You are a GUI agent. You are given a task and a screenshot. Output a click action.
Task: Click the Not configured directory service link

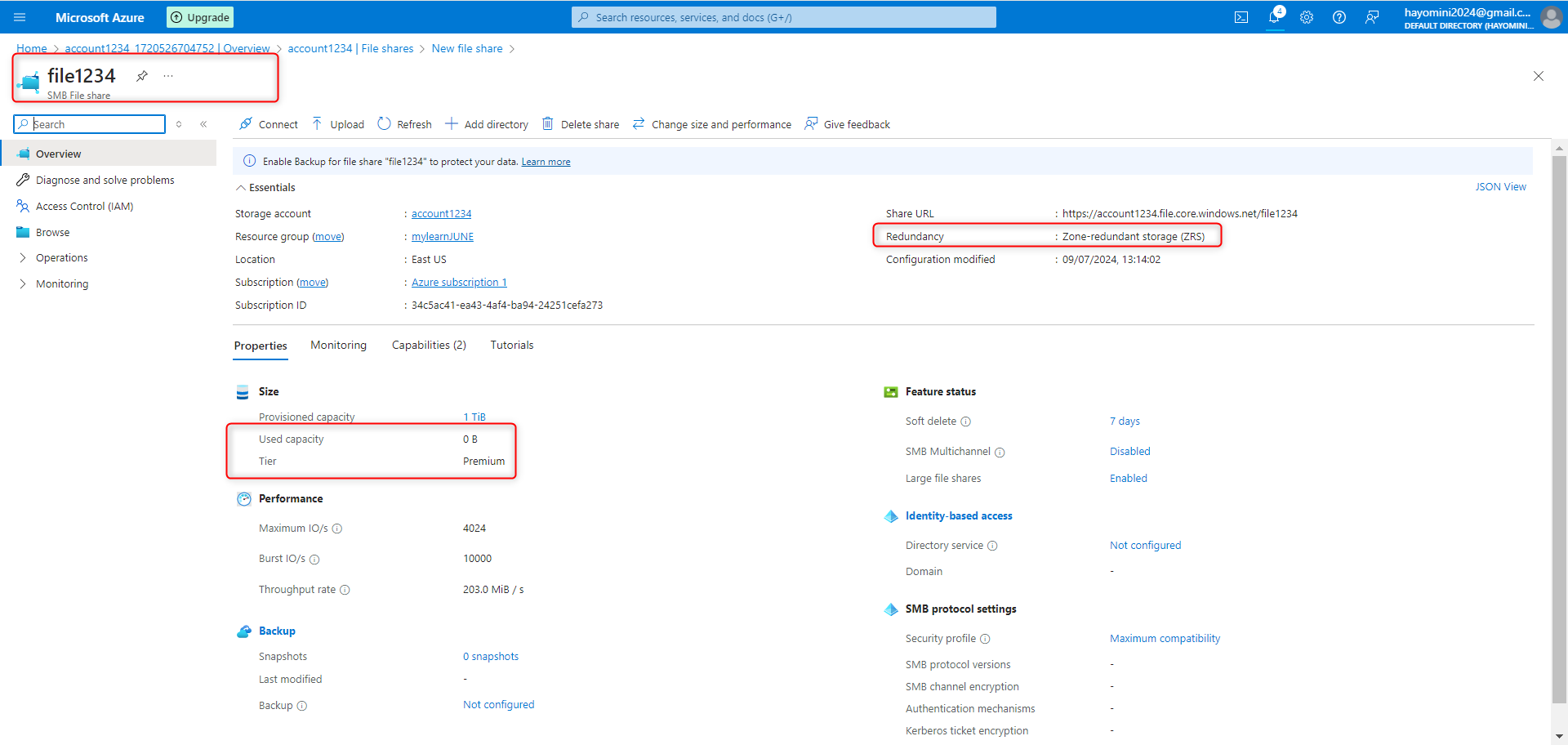[1145, 546]
